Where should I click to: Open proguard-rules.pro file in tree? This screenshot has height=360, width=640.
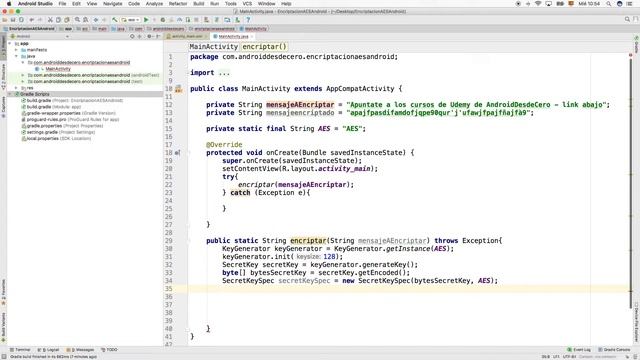pos(70,120)
